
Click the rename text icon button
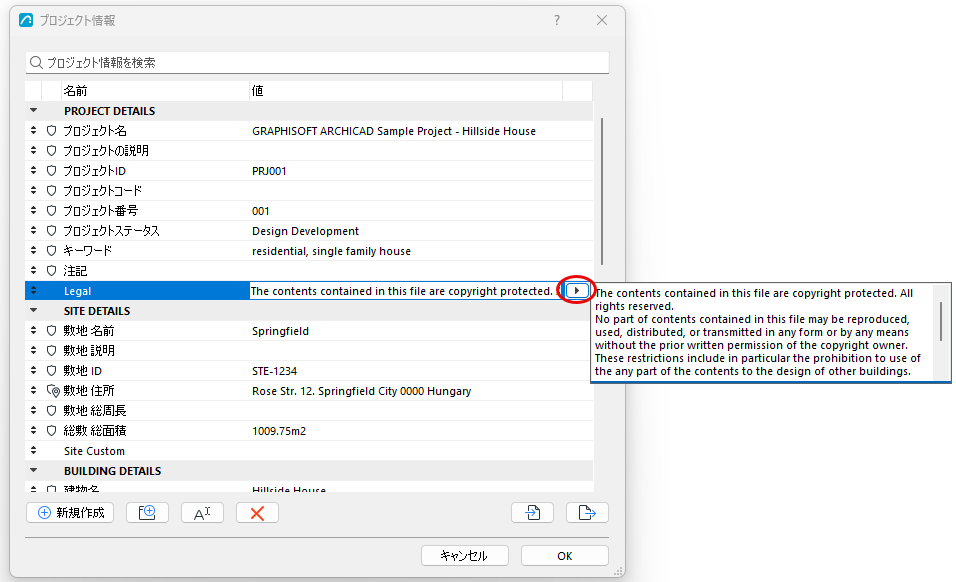point(202,513)
